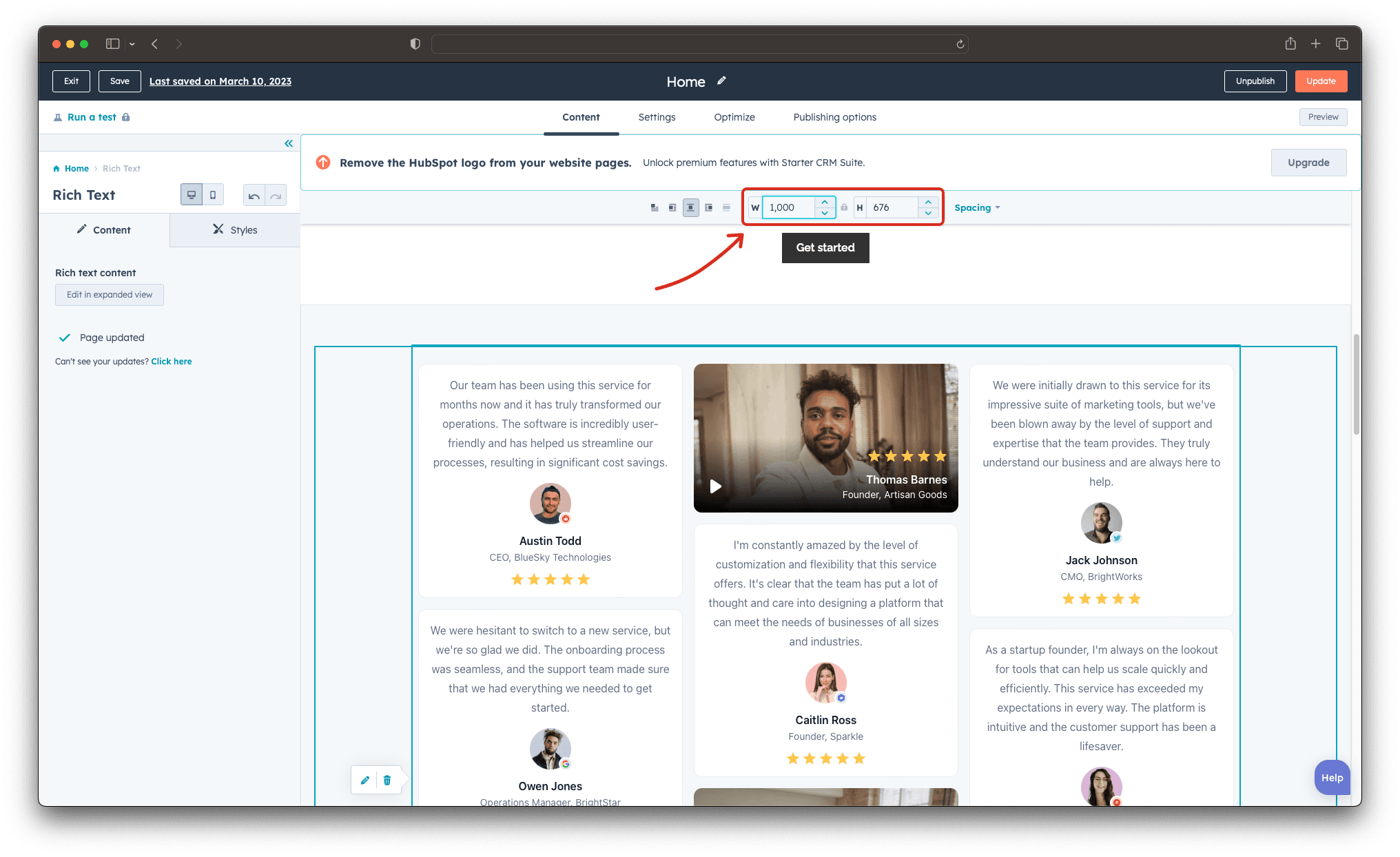1400x857 pixels.
Task: Click the Home breadcrumb link
Action: tap(76, 168)
